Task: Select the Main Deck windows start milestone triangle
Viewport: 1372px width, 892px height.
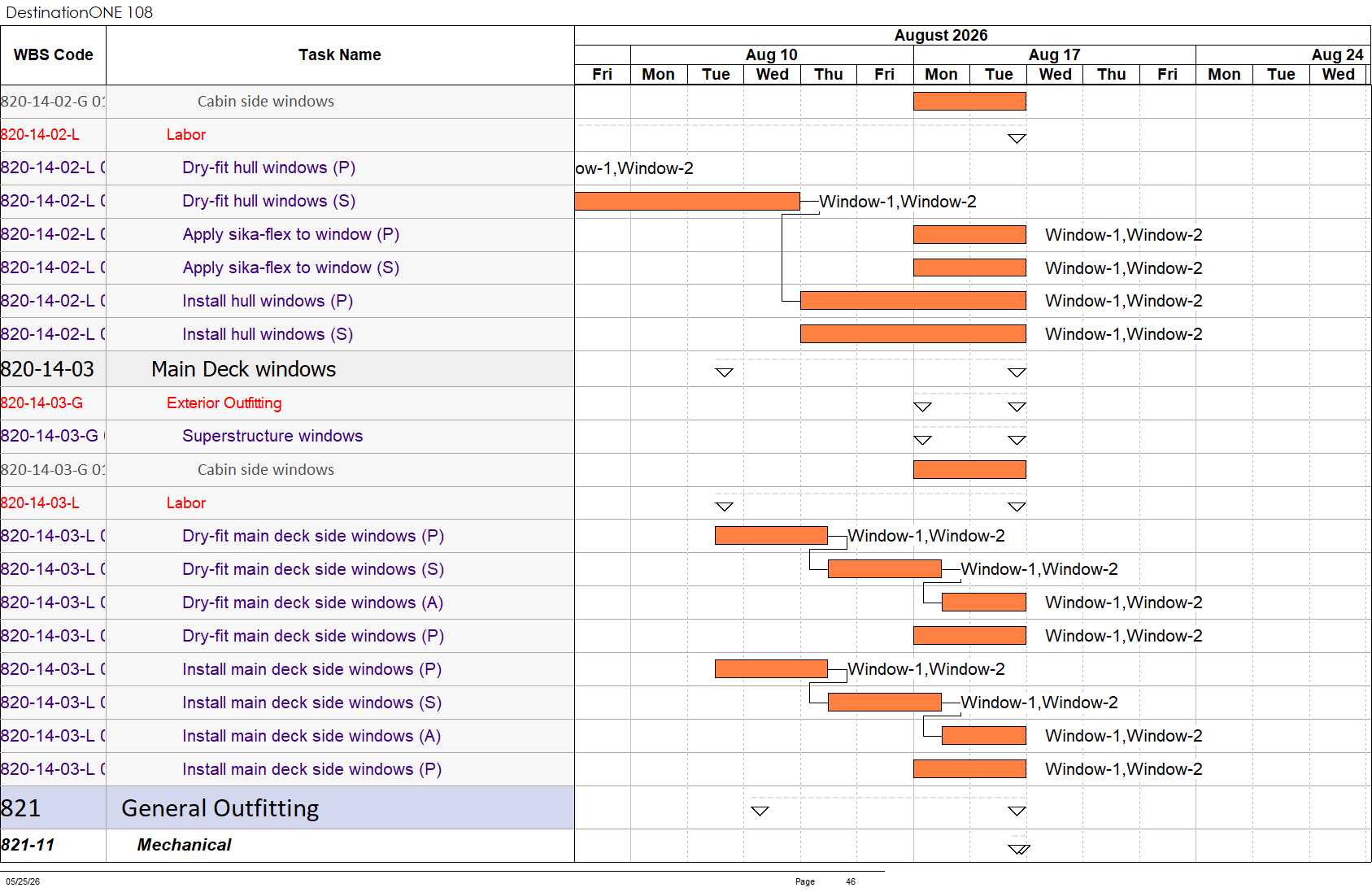Action: coord(724,372)
